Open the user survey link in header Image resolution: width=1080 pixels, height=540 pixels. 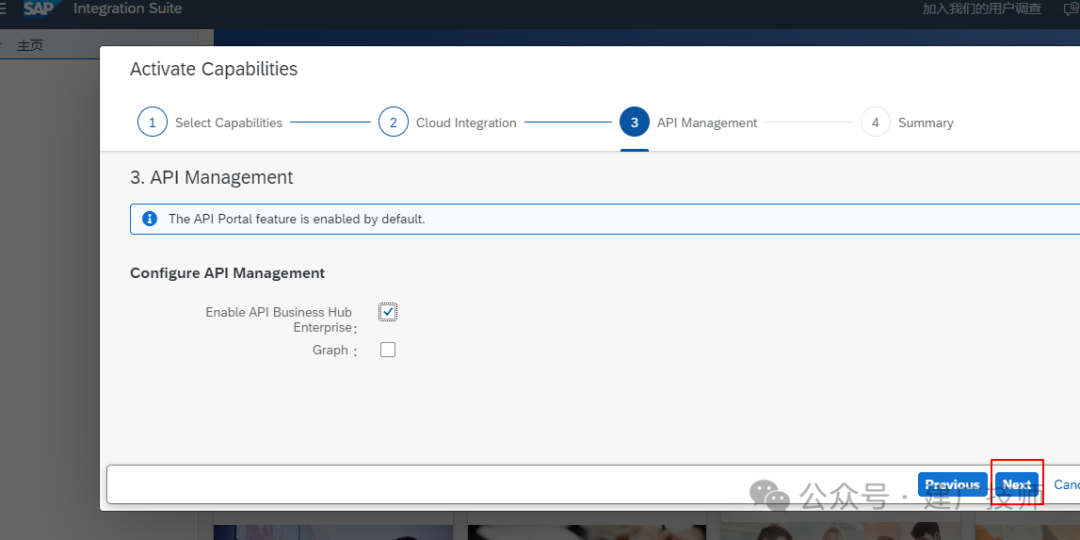pos(982,9)
